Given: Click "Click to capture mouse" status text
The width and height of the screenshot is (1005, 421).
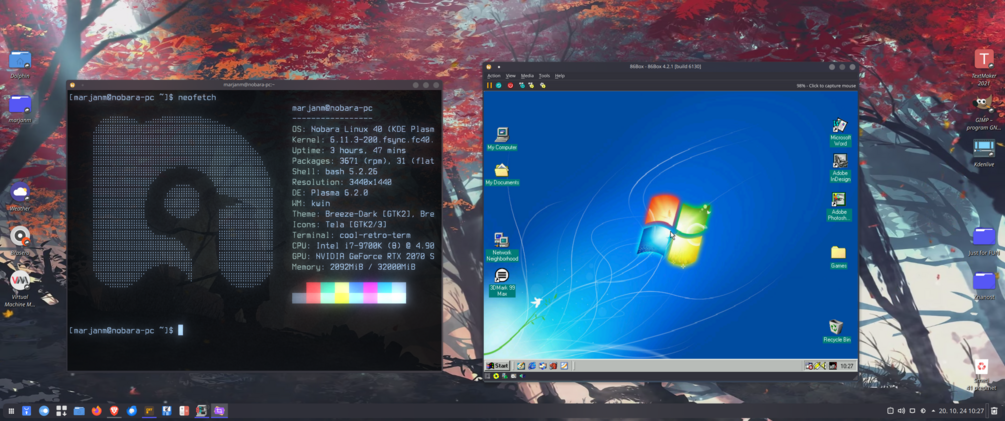Looking at the screenshot, I should pyautogui.click(x=831, y=85).
